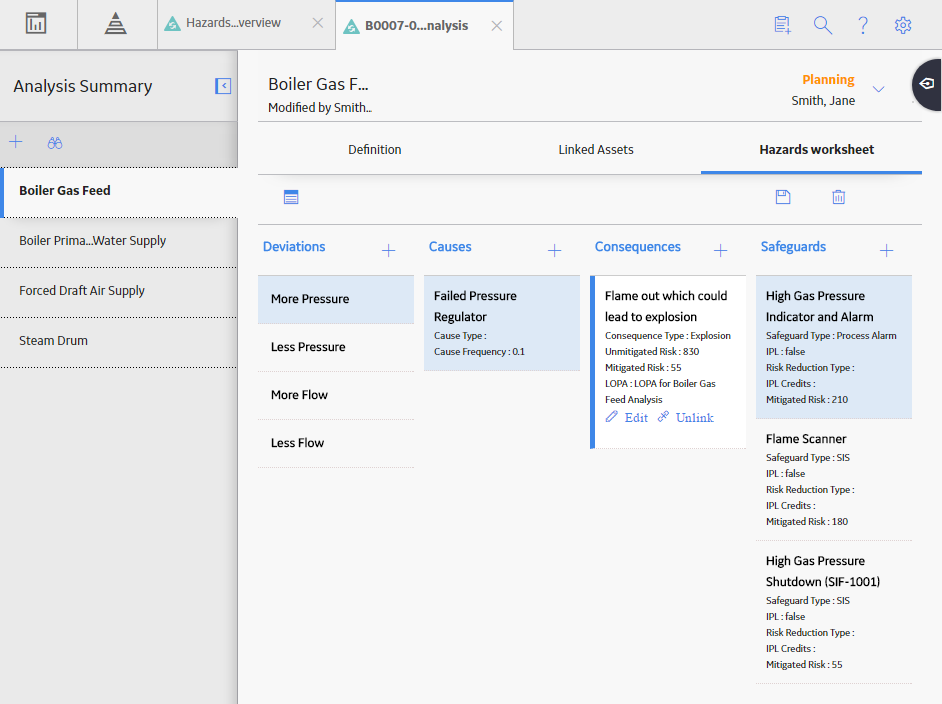Open the help question mark icon

pyautogui.click(x=863, y=25)
